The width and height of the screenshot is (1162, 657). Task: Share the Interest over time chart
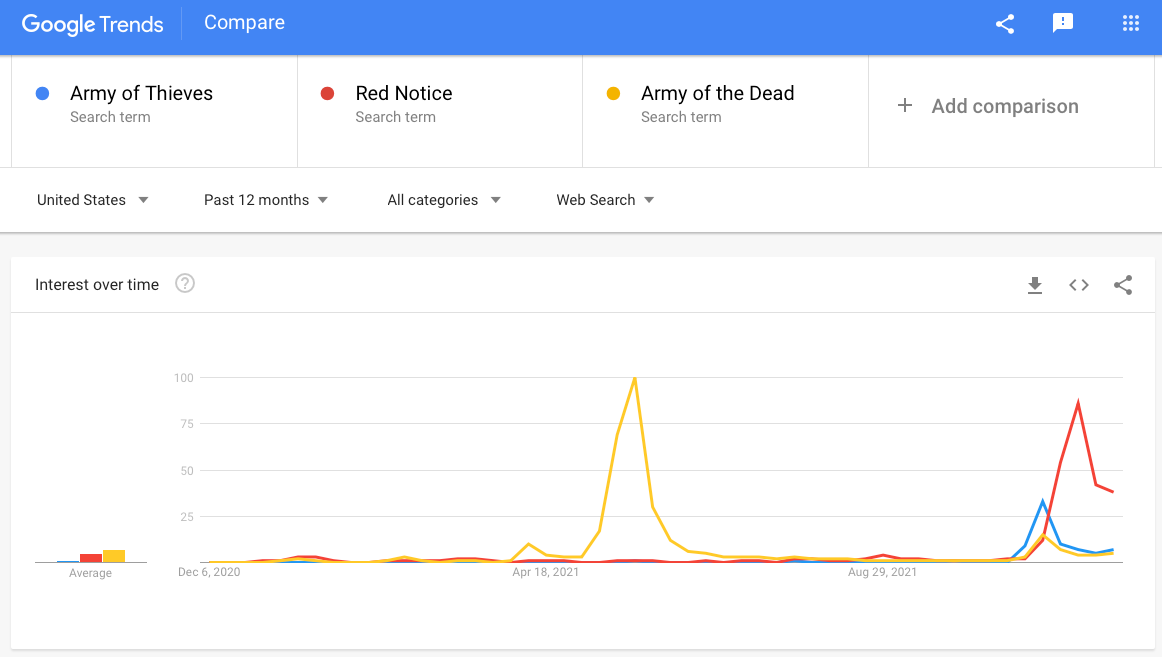[x=1123, y=285]
